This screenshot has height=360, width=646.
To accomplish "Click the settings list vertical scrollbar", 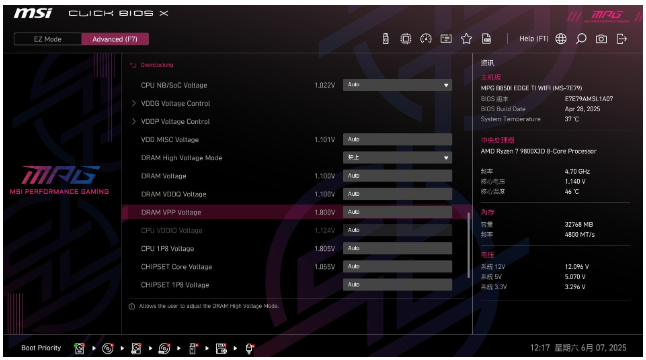I will click(x=468, y=245).
